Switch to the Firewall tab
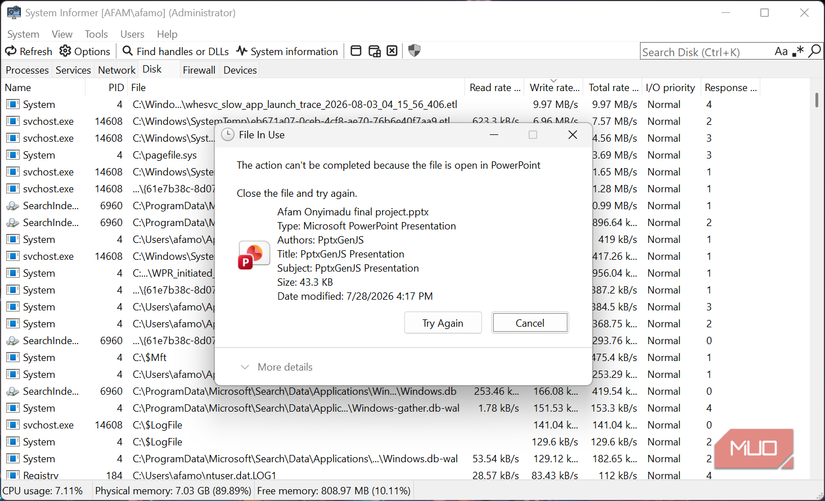825x501 pixels. click(x=199, y=70)
